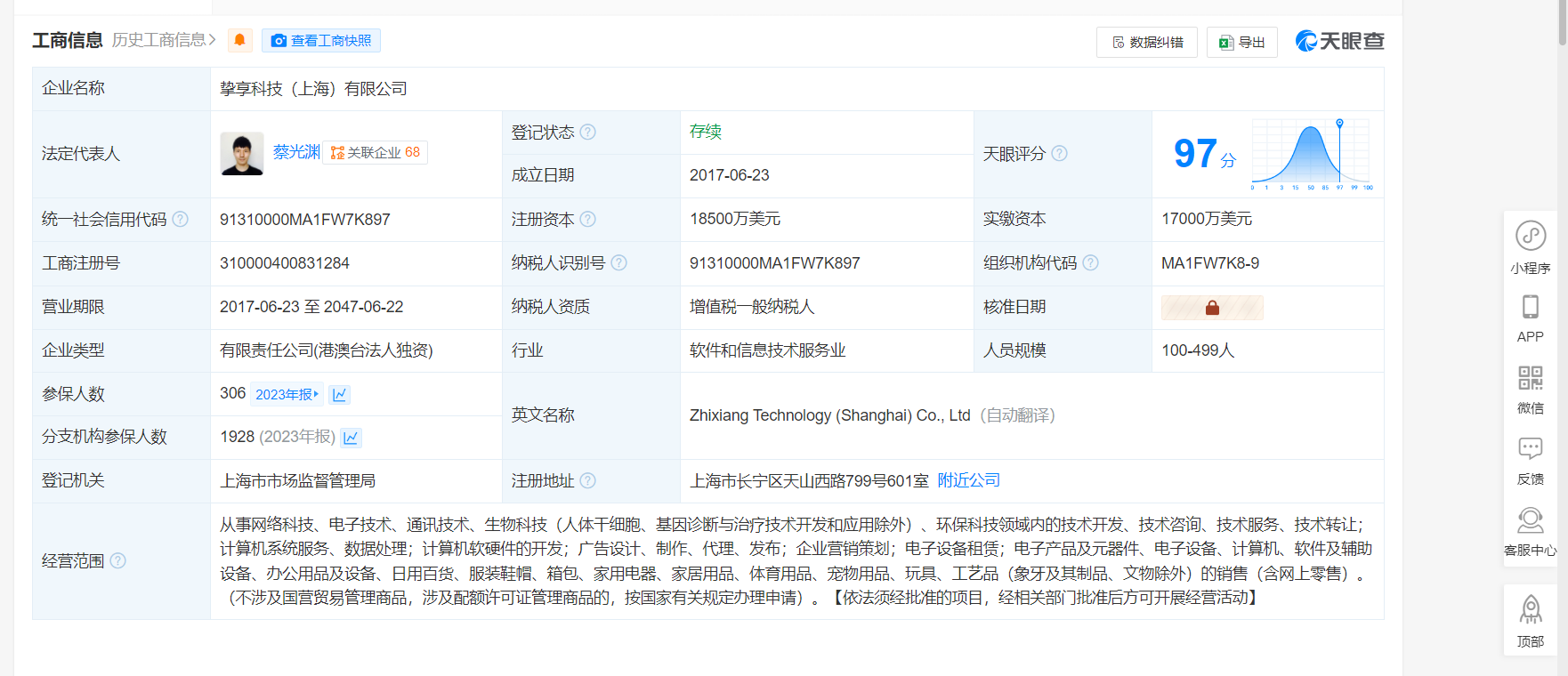Open 客服中心 customer service icon
1568x676 pixels.
pyautogui.click(x=1531, y=532)
